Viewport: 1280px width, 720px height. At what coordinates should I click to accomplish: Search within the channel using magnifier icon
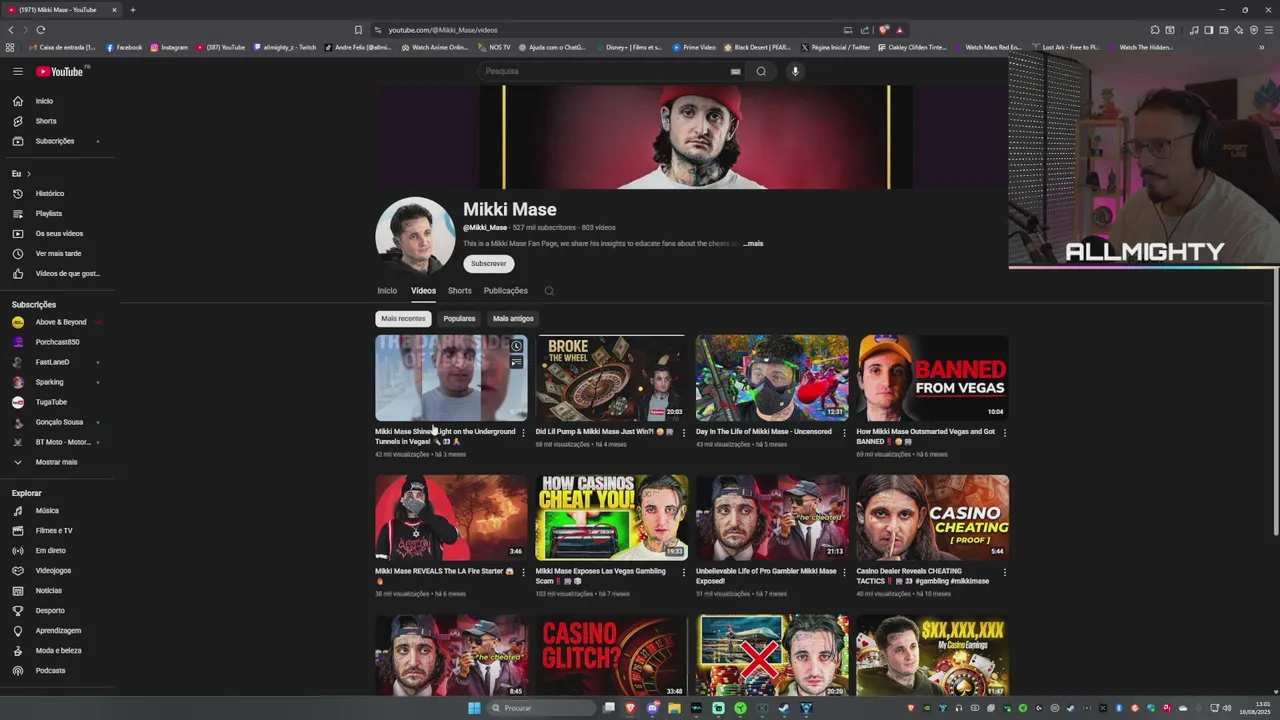pyautogui.click(x=549, y=291)
